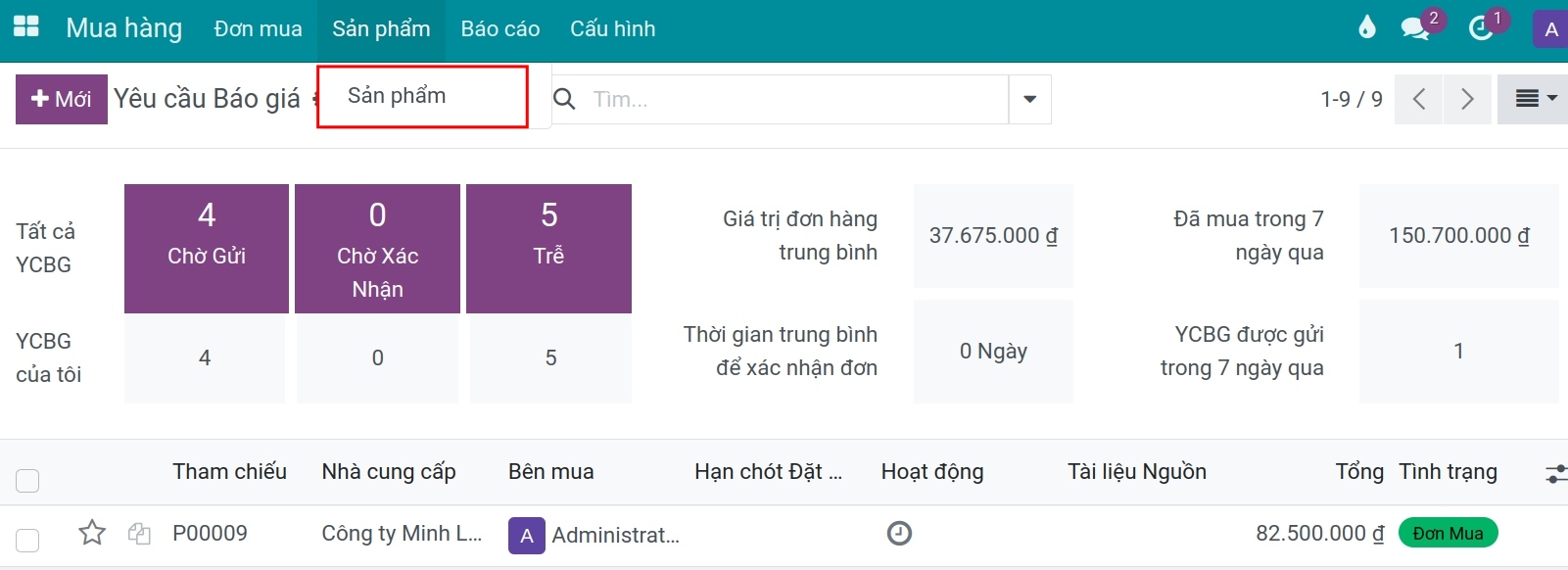
Task: Filter my YCBG awaiting confirmation (0)
Action: (x=378, y=358)
